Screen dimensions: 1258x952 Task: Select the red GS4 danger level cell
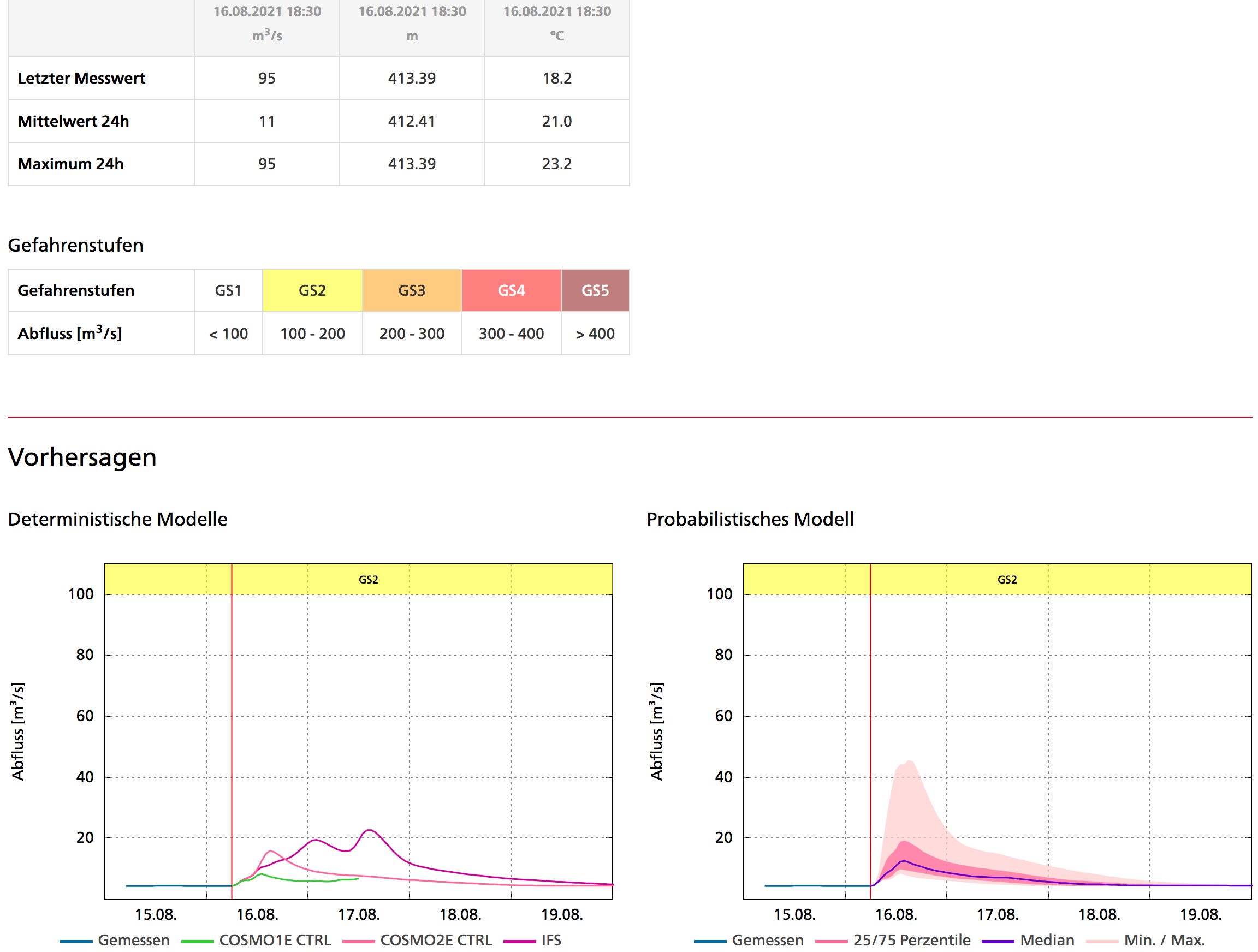click(511, 290)
